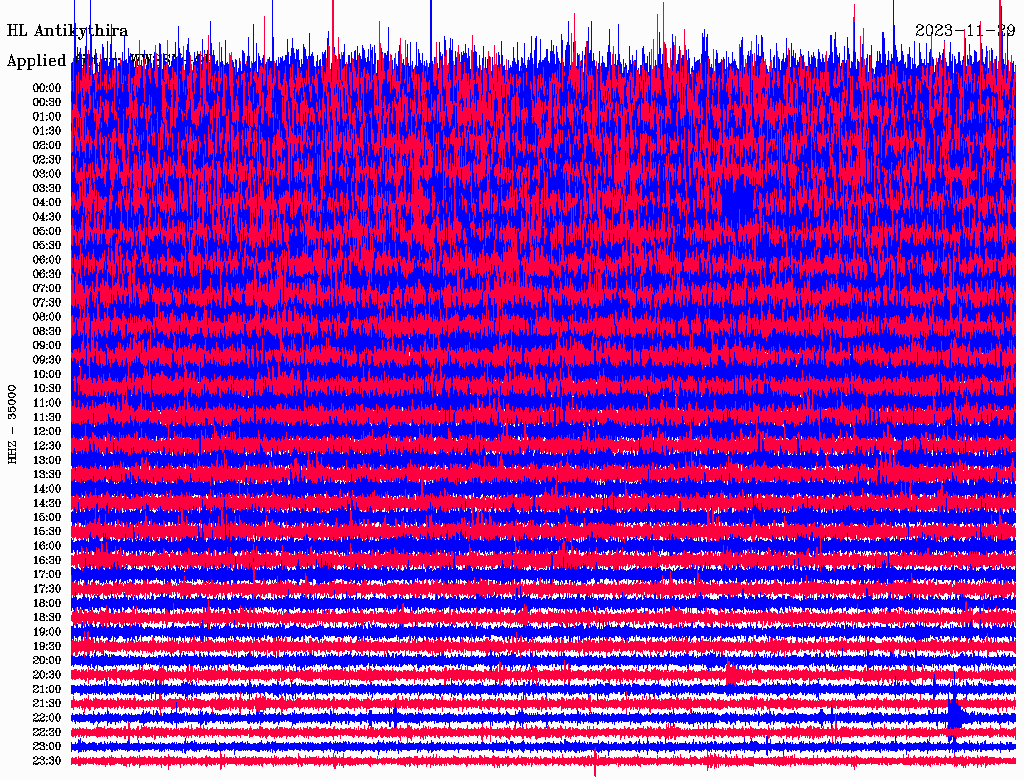This screenshot has height=780, width=1024.
Task: Select the 20:30 time label
Action: tap(47, 675)
